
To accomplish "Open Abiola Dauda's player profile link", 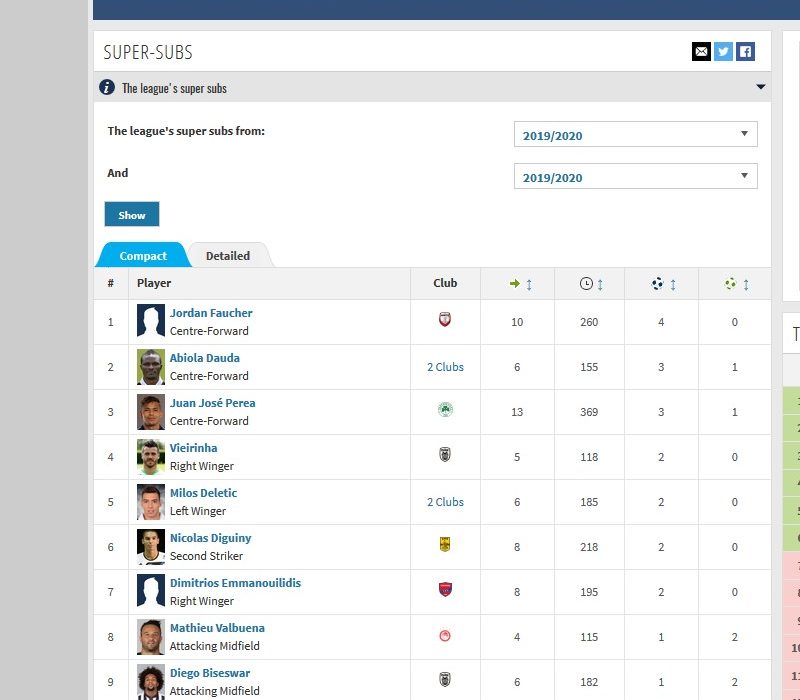I will pos(205,358).
